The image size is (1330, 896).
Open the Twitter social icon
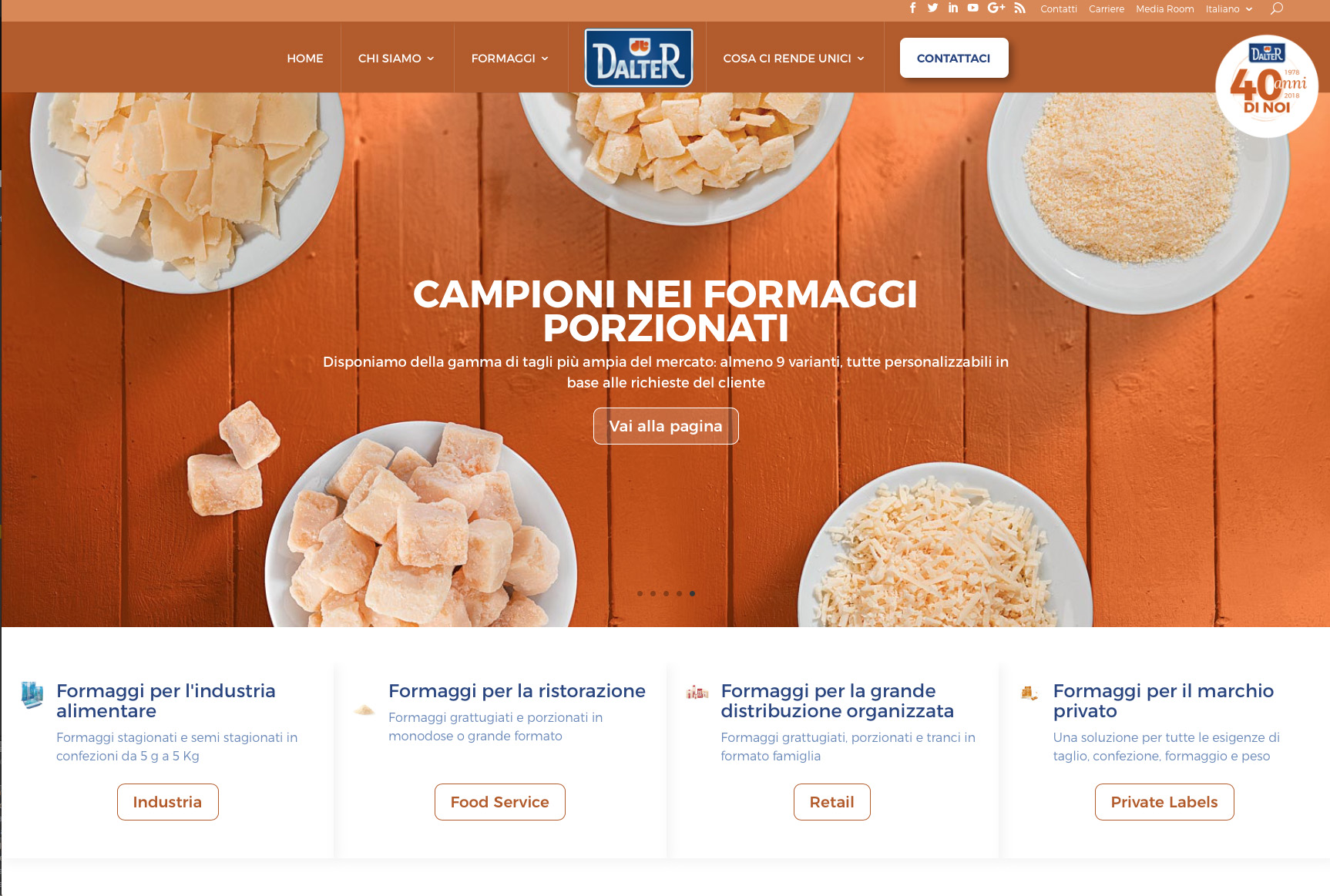932,8
